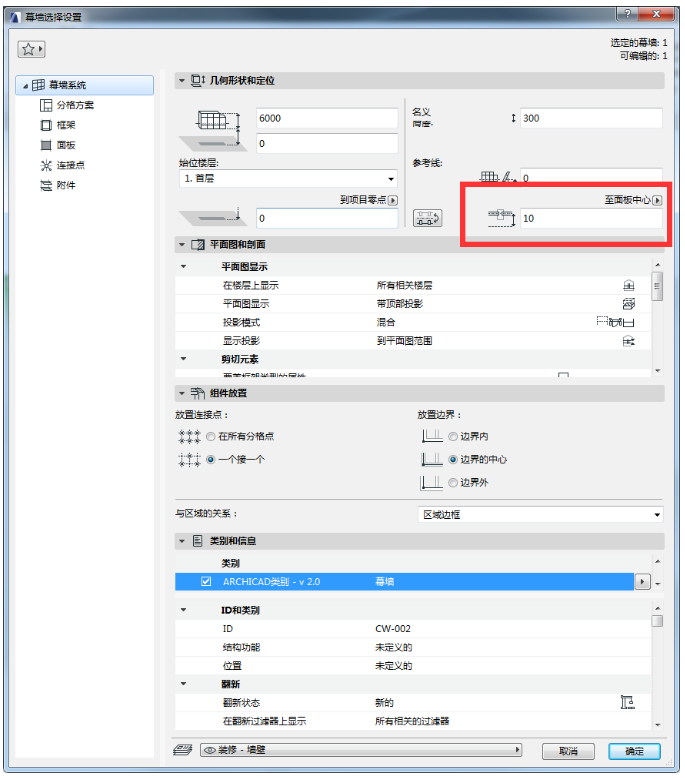Click the 投影模式 row icon
The height and width of the screenshot is (778, 685).
tap(616, 322)
